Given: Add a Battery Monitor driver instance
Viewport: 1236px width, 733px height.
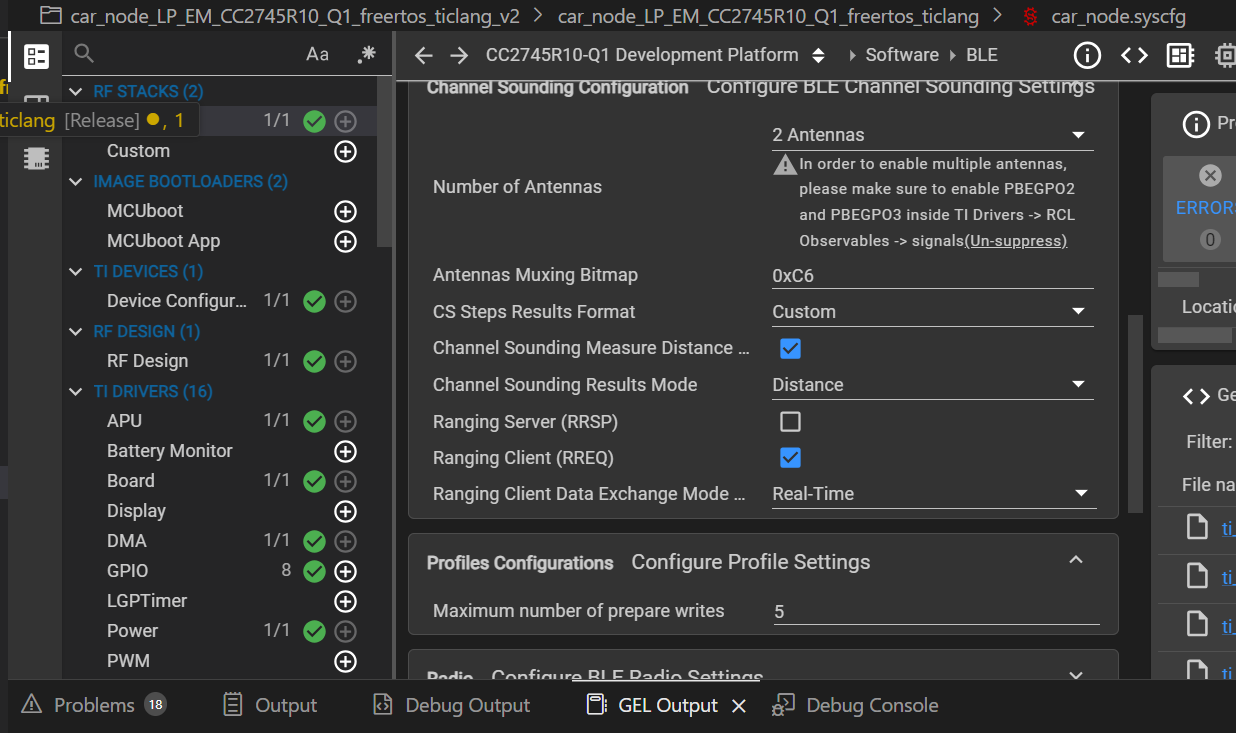Looking at the screenshot, I should [345, 451].
